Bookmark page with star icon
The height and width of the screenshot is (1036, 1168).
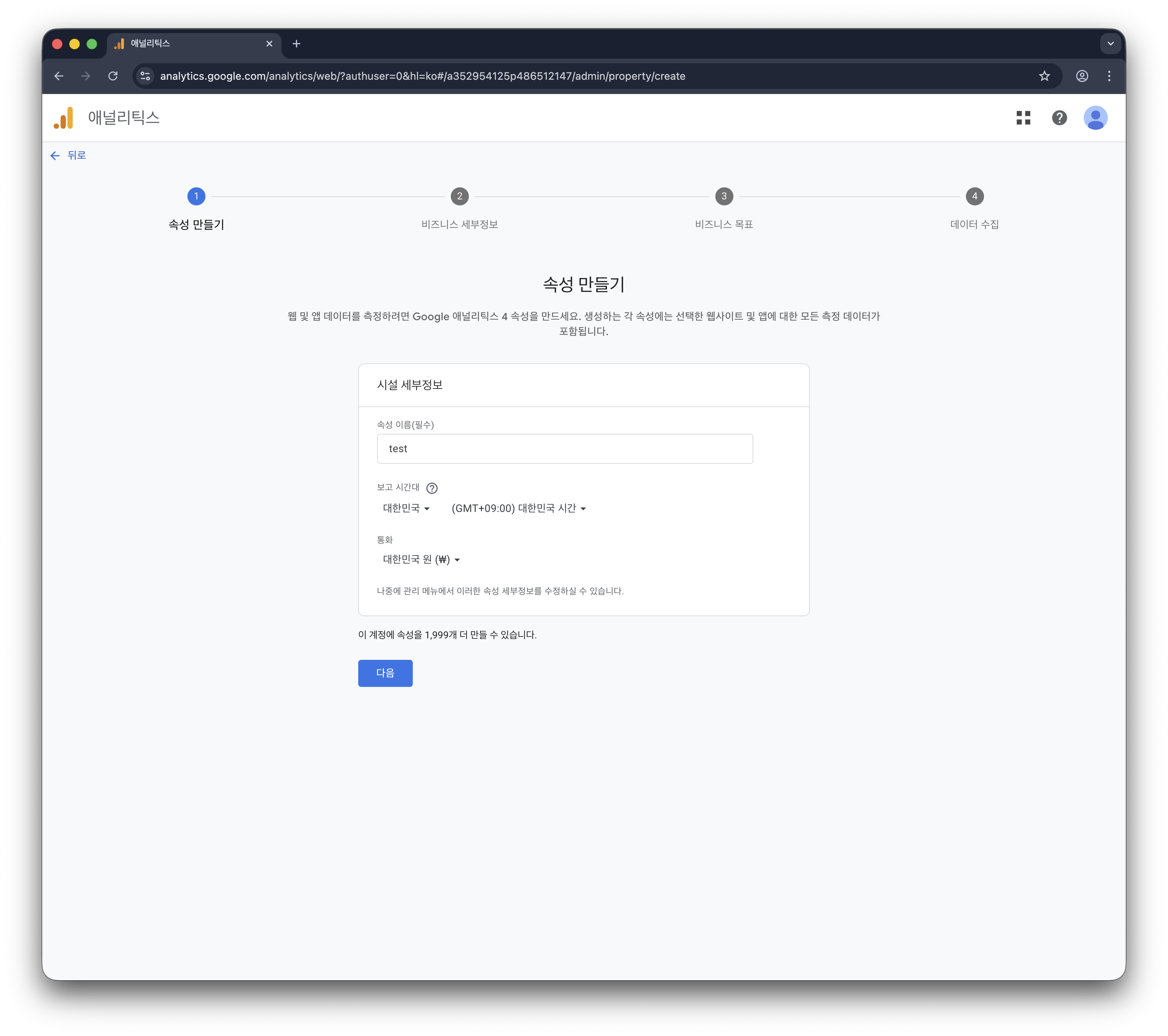pyautogui.click(x=1044, y=76)
